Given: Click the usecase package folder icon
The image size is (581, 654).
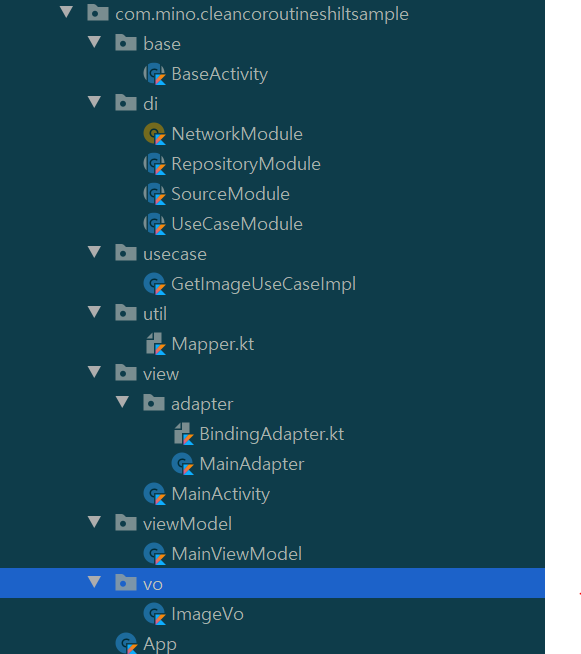Looking at the screenshot, I should click(x=126, y=253).
